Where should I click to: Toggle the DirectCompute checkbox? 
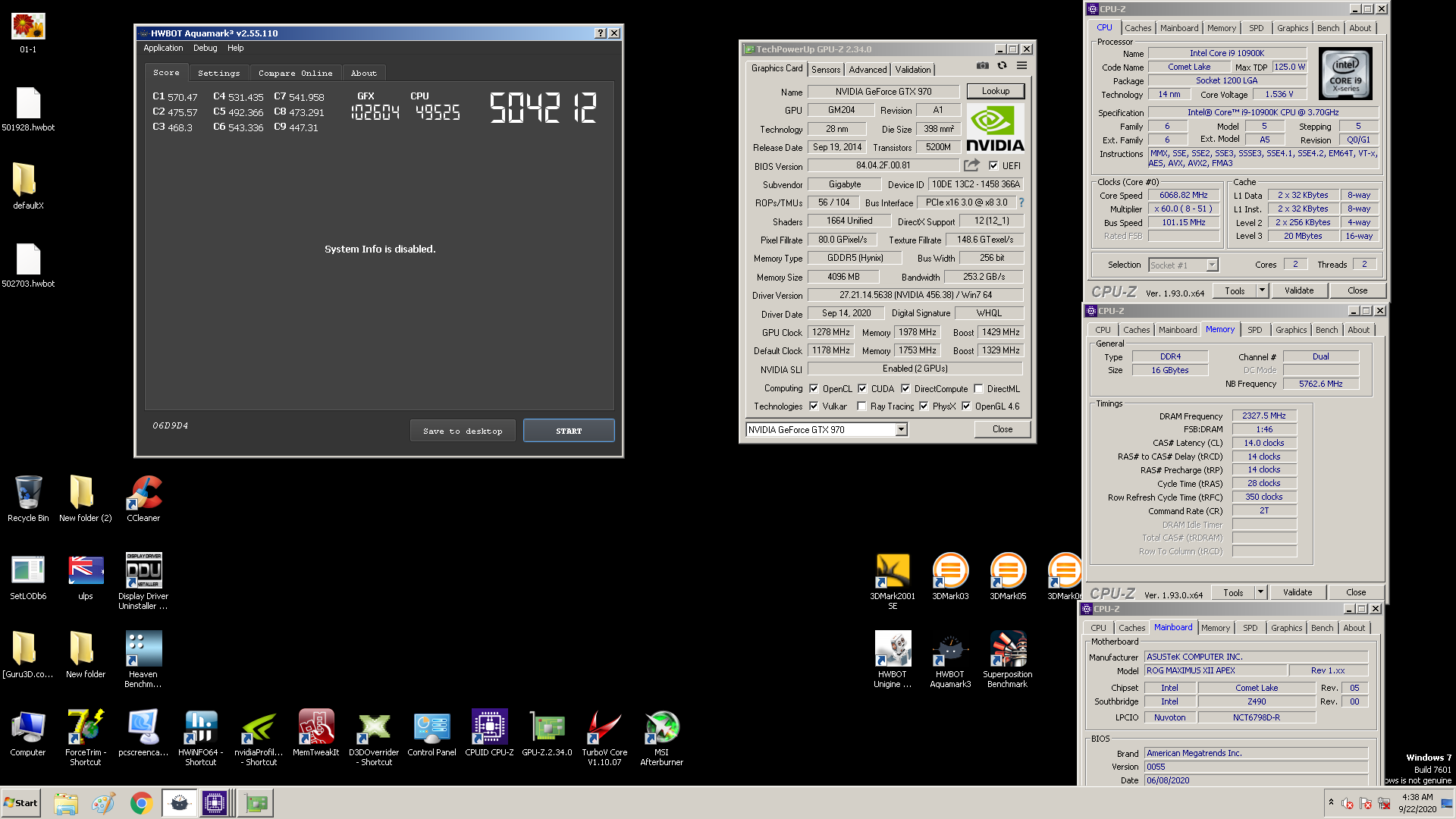point(905,388)
